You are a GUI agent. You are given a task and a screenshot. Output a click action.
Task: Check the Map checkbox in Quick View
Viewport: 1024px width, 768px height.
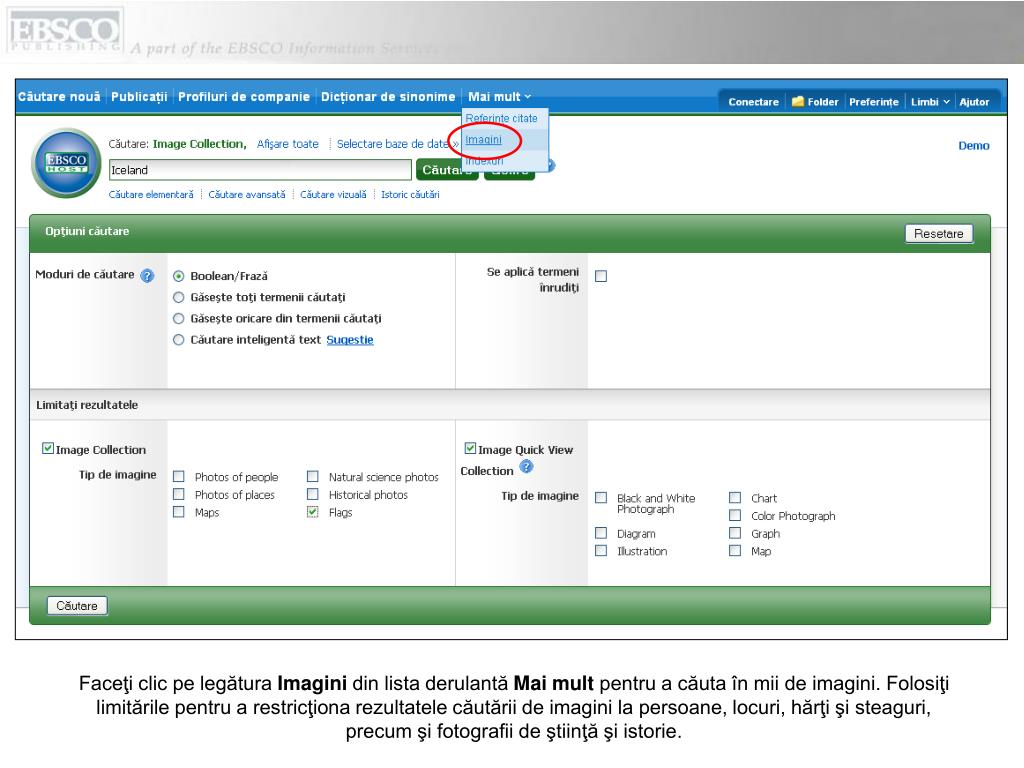tap(735, 551)
